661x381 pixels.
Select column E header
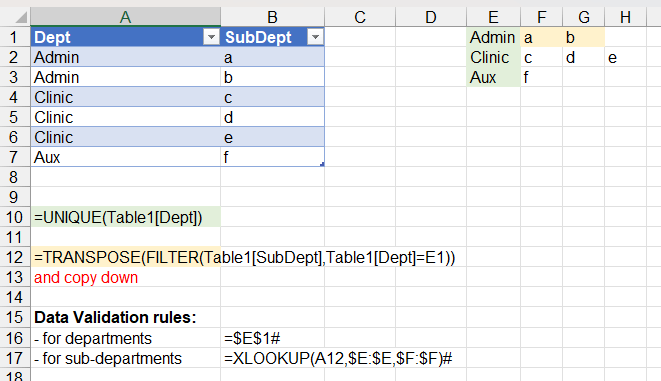pyautogui.click(x=493, y=17)
